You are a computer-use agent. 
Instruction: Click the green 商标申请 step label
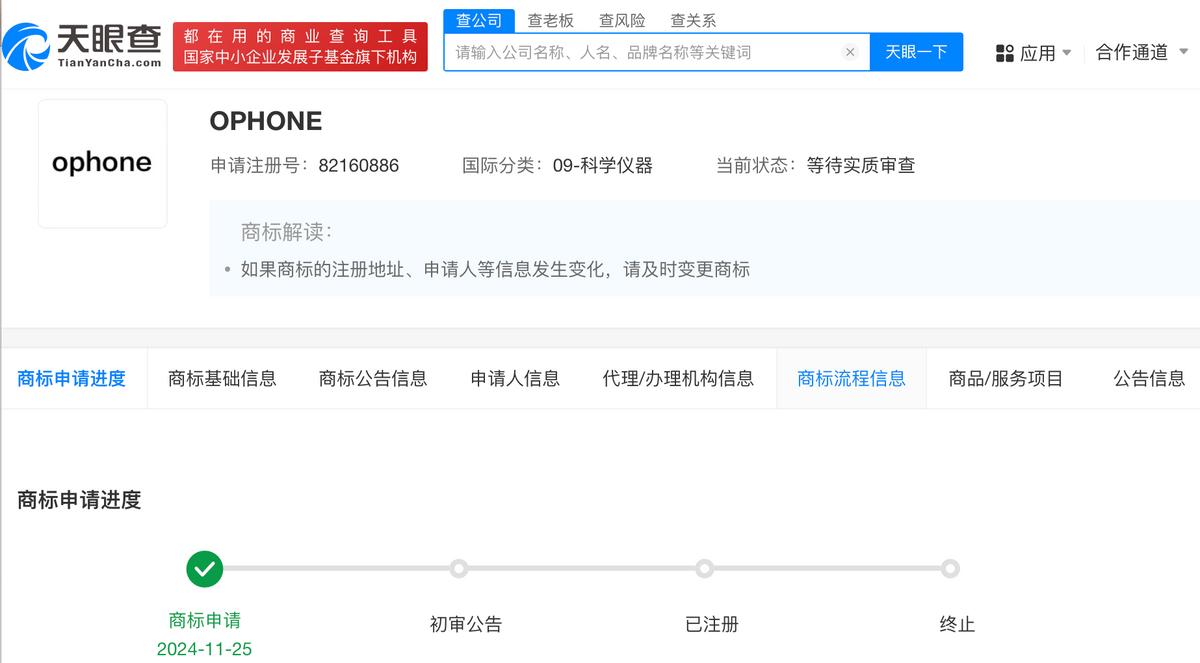click(x=205, y=620)
